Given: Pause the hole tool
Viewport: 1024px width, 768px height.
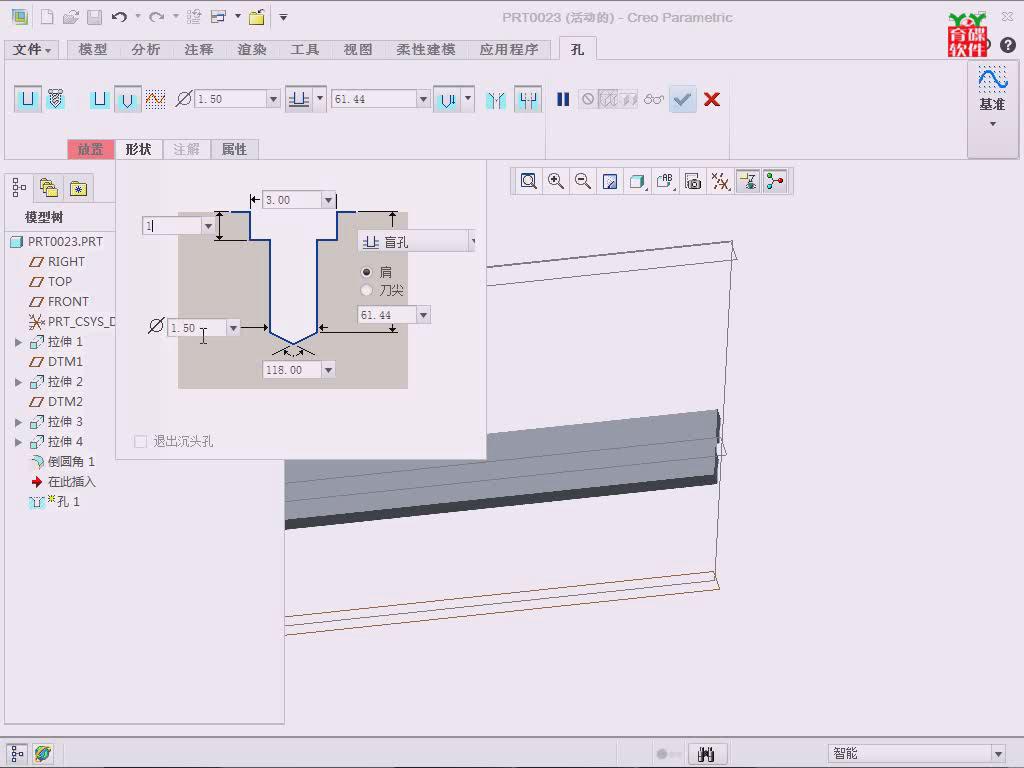Looking at the screenshot, I should pyautogui.click(x=563, y=99).
